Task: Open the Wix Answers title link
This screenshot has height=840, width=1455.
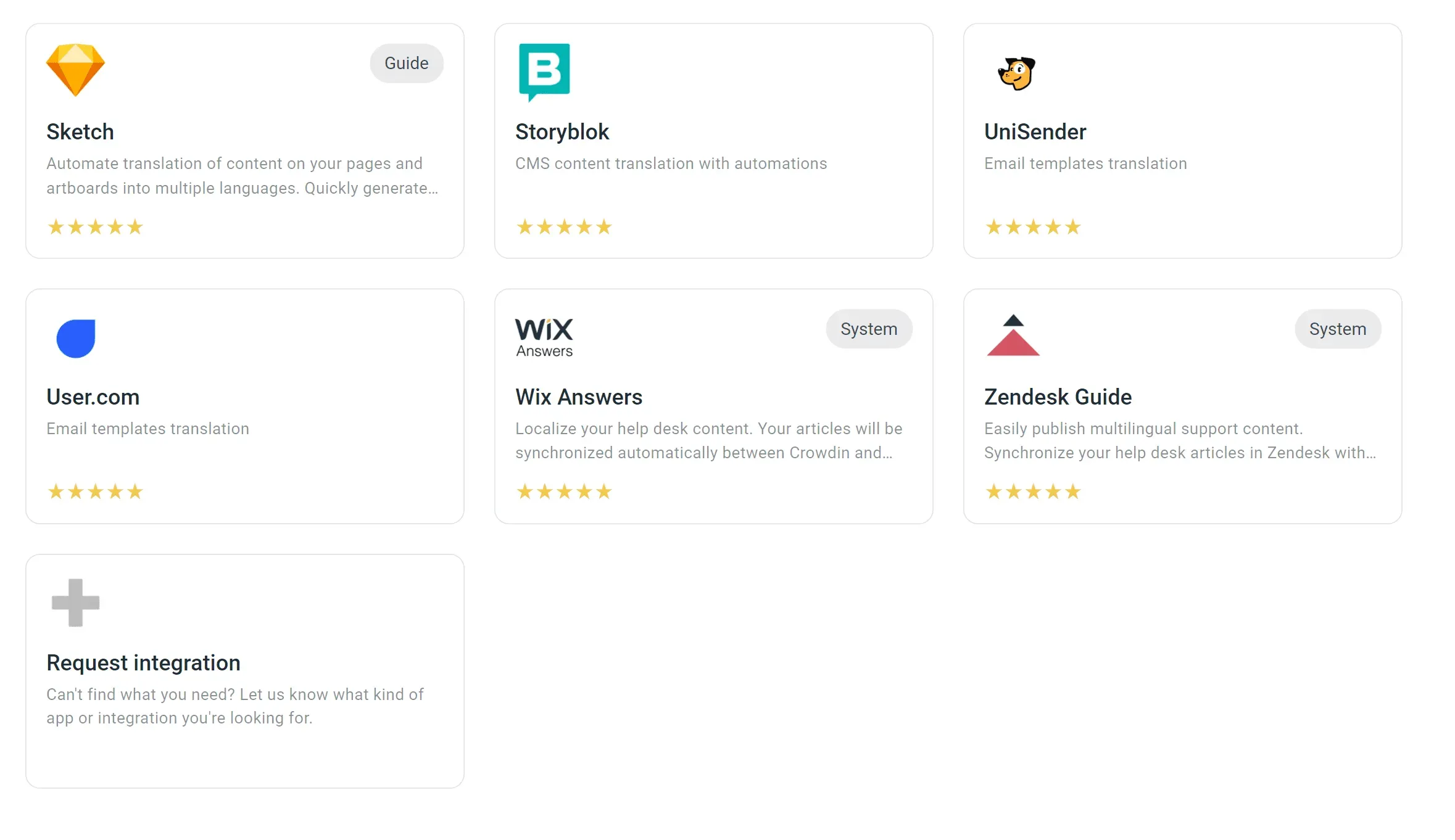Action: (x=579, y=397)
